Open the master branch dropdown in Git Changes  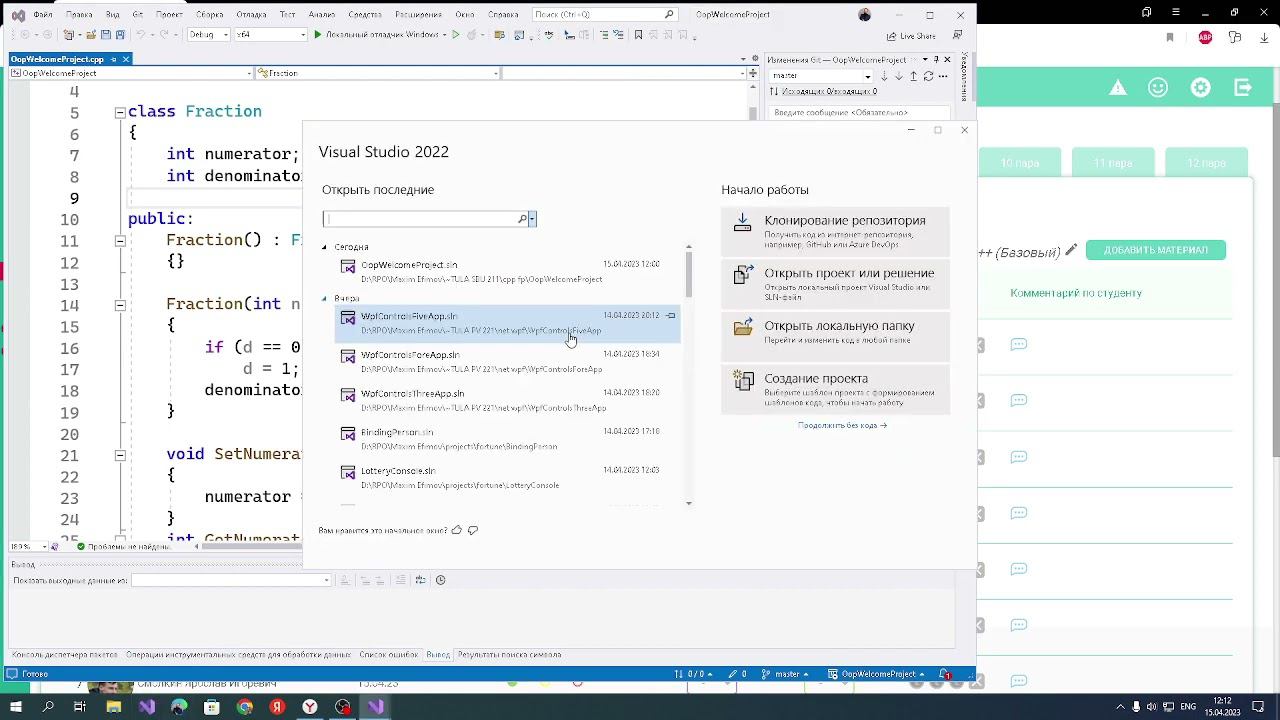[x=820, y=76]
